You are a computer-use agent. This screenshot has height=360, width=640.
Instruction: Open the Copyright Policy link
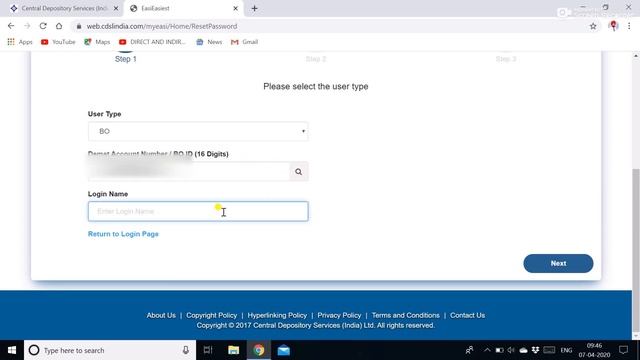[x=211, y=315]
